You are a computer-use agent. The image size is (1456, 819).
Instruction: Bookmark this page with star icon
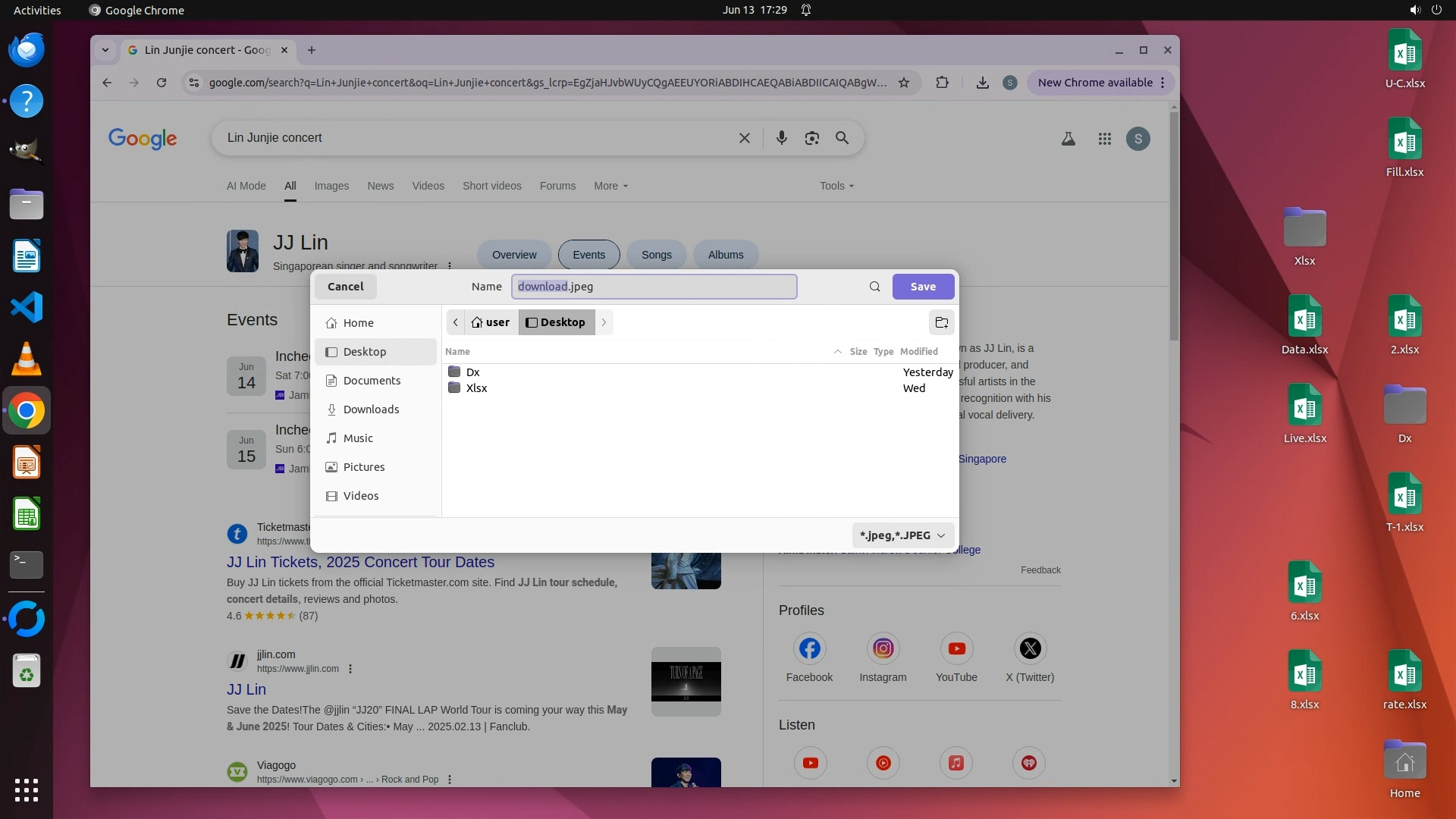click(903, 83)
